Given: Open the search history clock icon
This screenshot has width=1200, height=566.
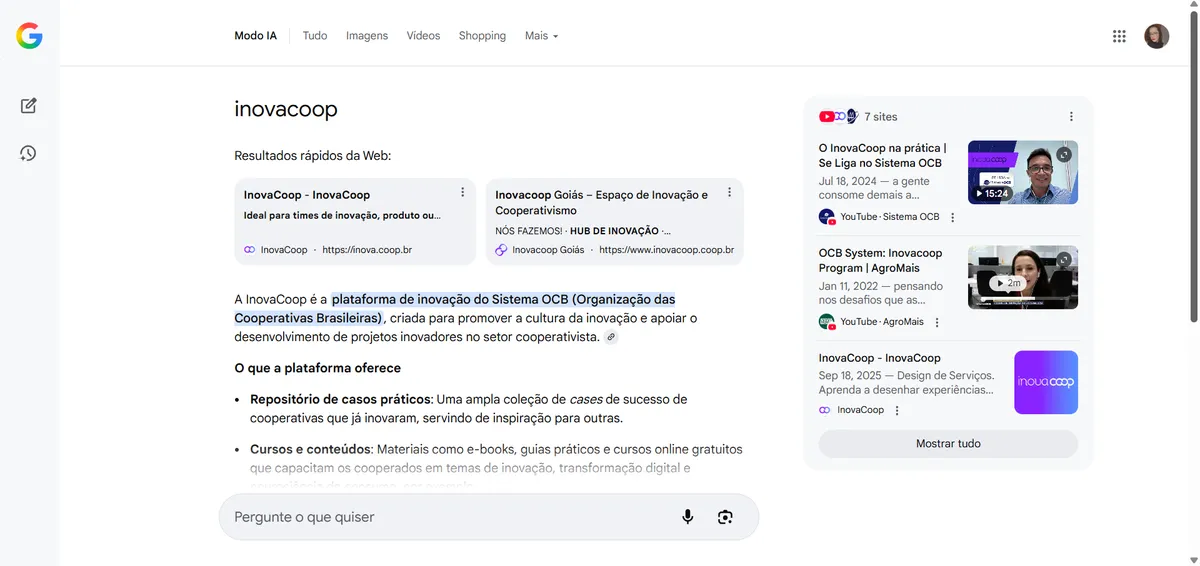Looking at the screenshot, I should pos(29,153).
